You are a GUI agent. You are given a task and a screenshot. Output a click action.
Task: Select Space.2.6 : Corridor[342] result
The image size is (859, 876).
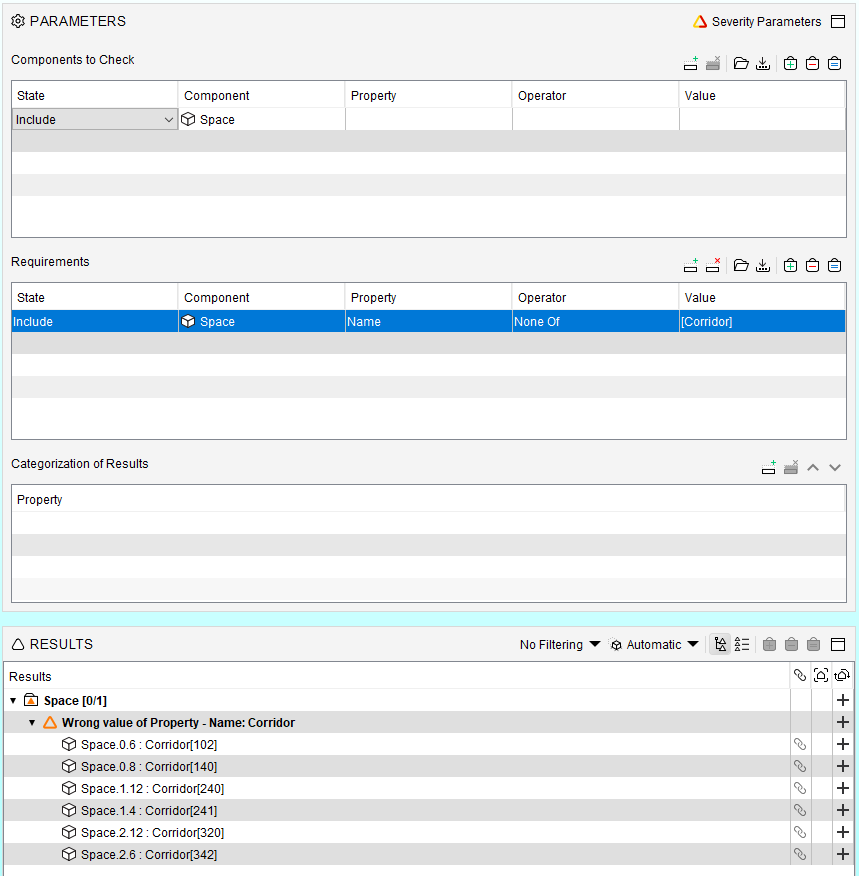[x=149, y=854]
